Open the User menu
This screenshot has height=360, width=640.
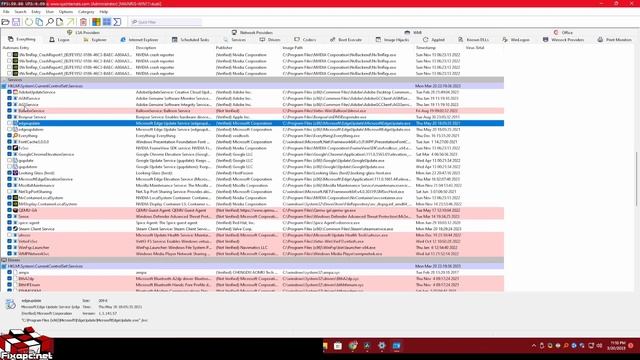click(50, 12)
